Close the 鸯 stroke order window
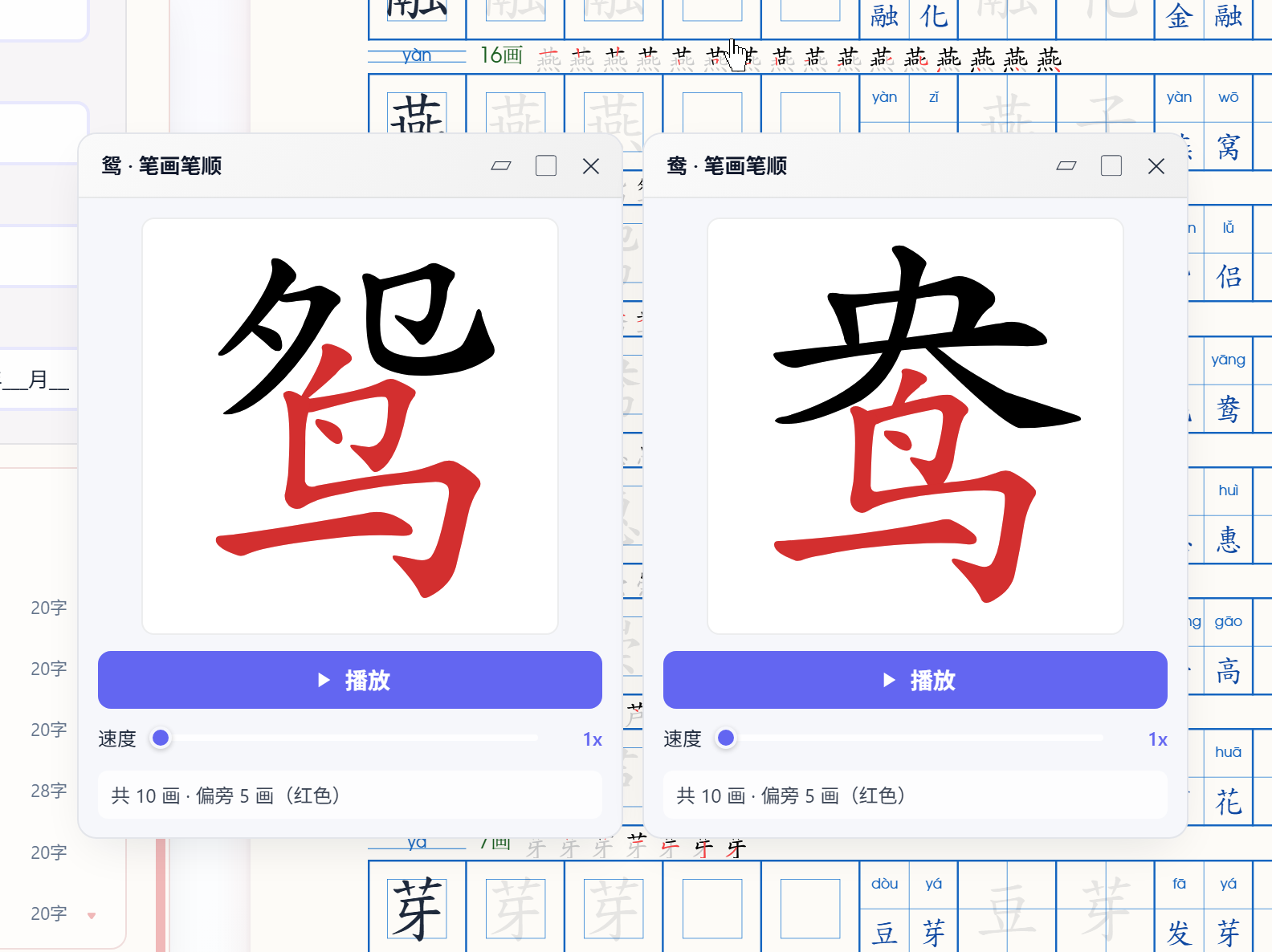The image size is (1272, 952). click(x=1156, y=166)
